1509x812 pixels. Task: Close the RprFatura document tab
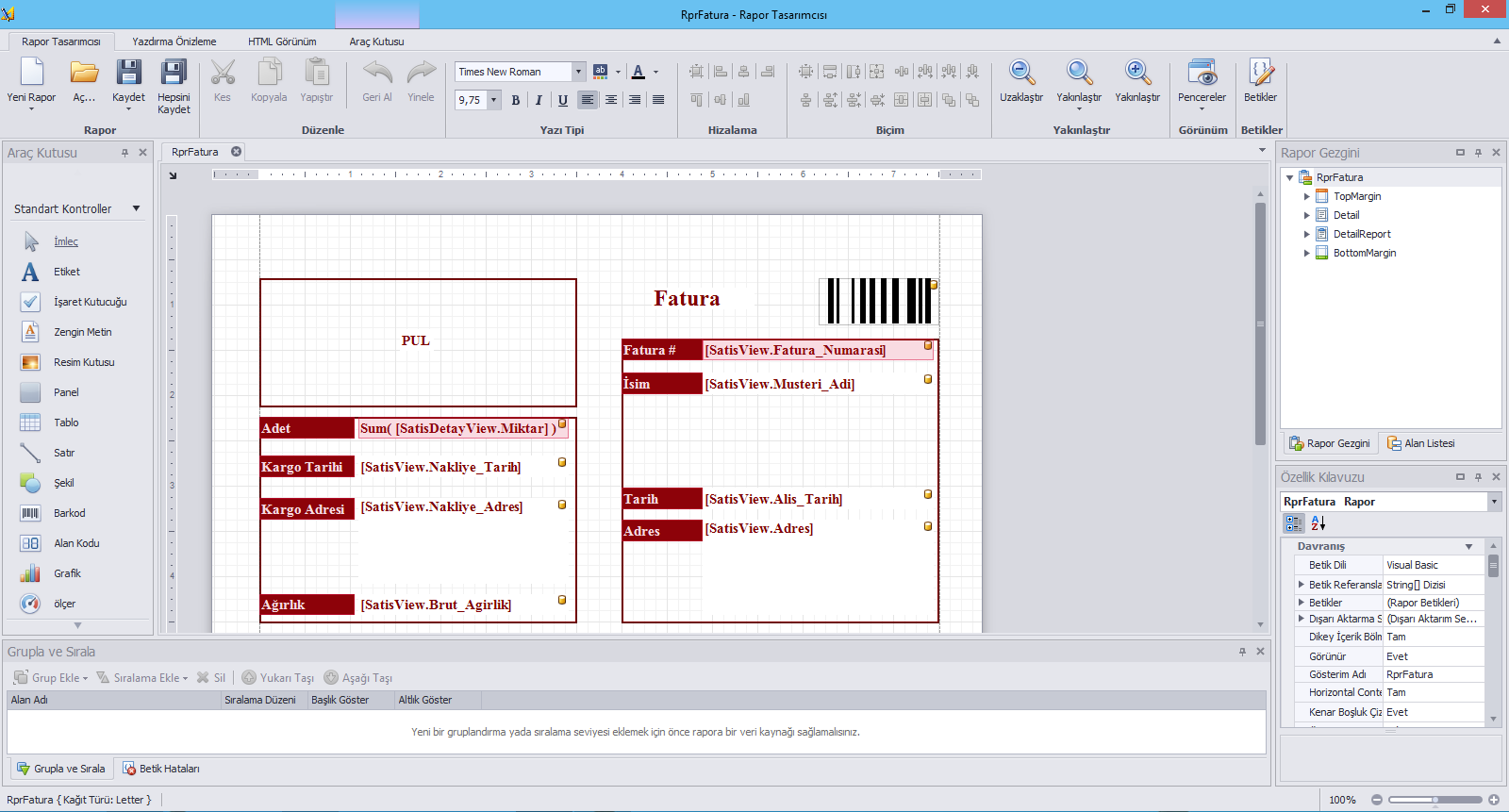pos(236,152)
